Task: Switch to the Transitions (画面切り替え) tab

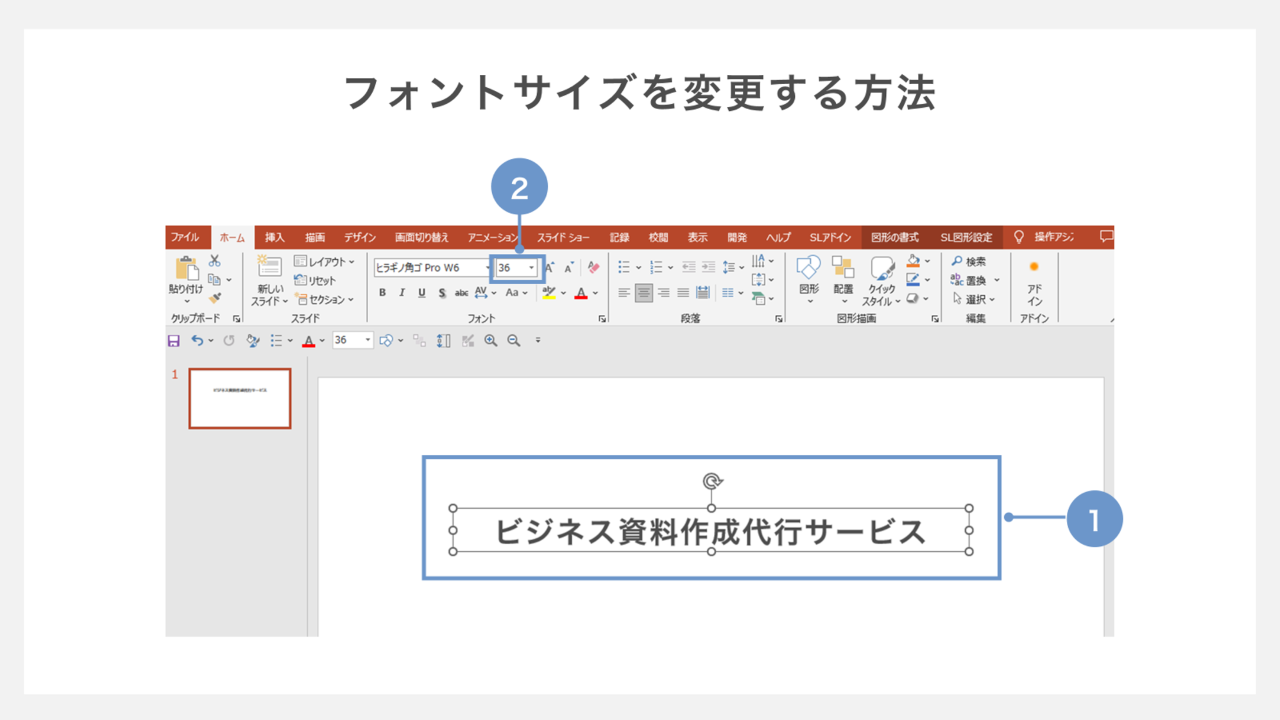Action: [x=421, y=238]
